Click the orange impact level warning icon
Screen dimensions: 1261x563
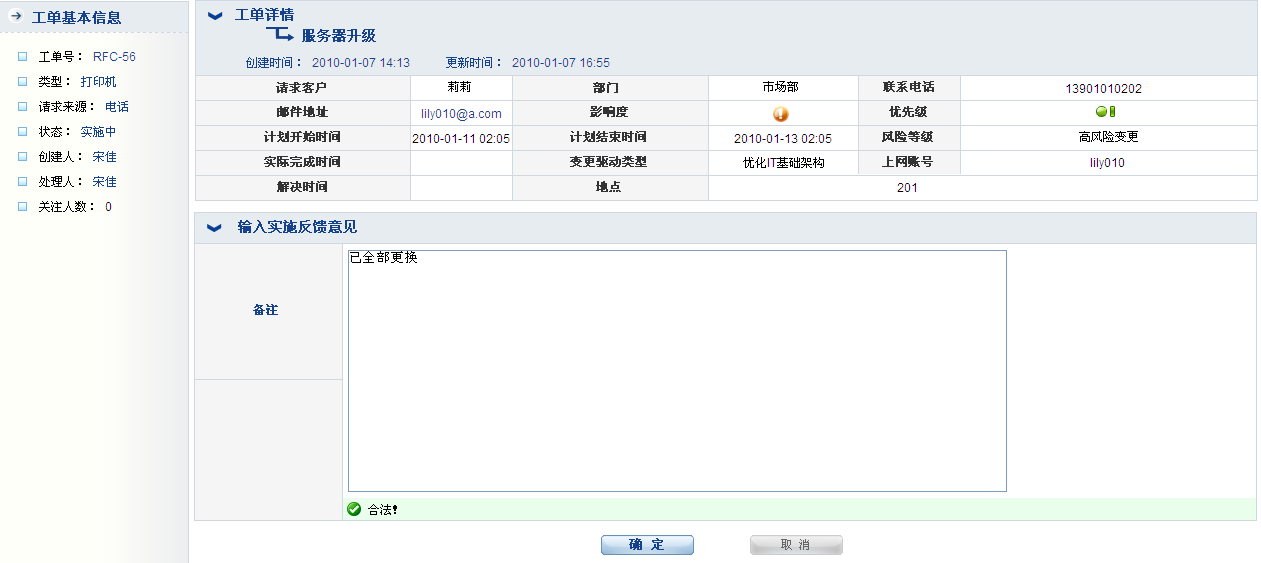click(781, 114)
